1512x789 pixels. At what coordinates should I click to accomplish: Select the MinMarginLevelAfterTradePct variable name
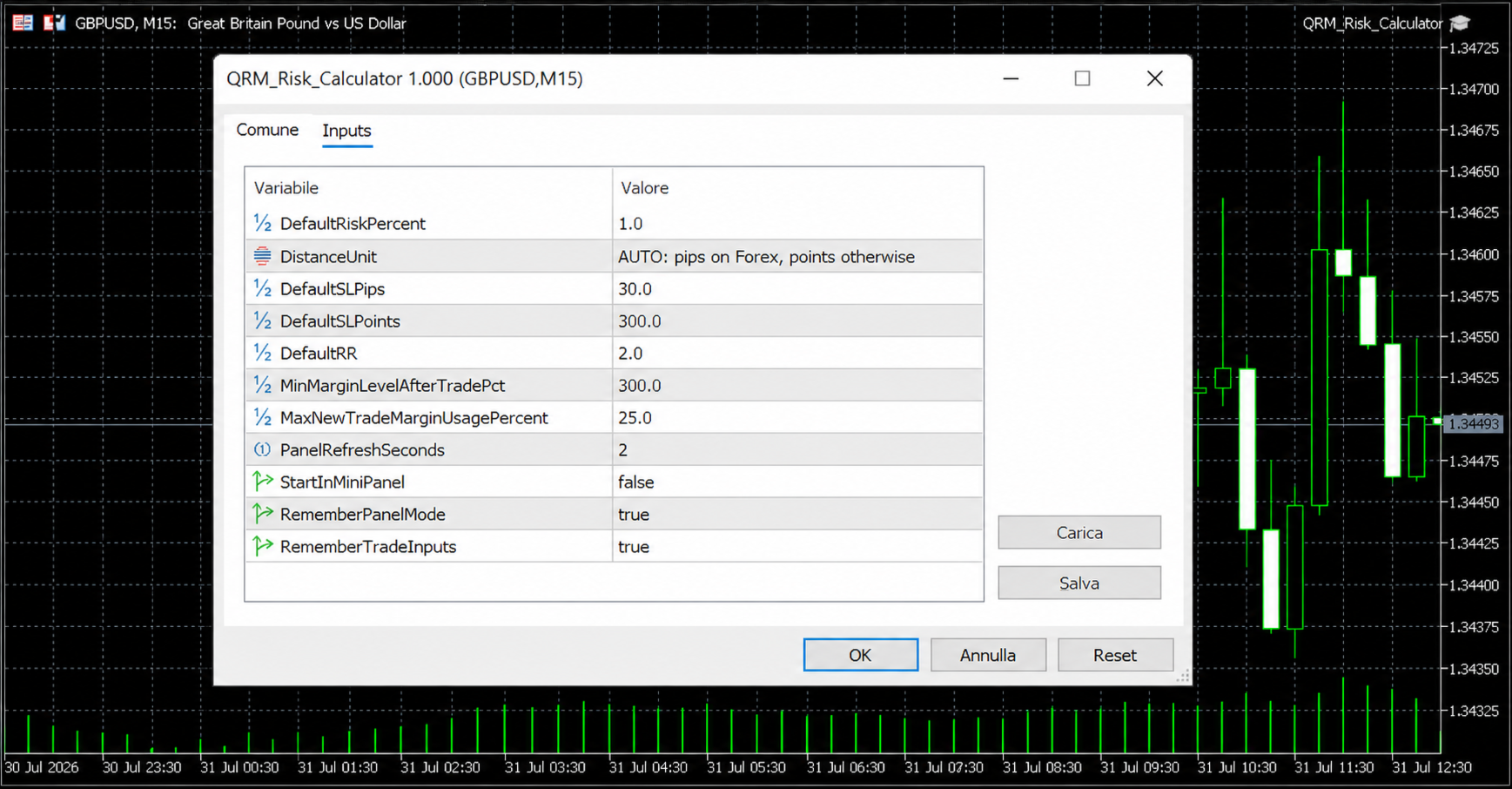point(393,386)
